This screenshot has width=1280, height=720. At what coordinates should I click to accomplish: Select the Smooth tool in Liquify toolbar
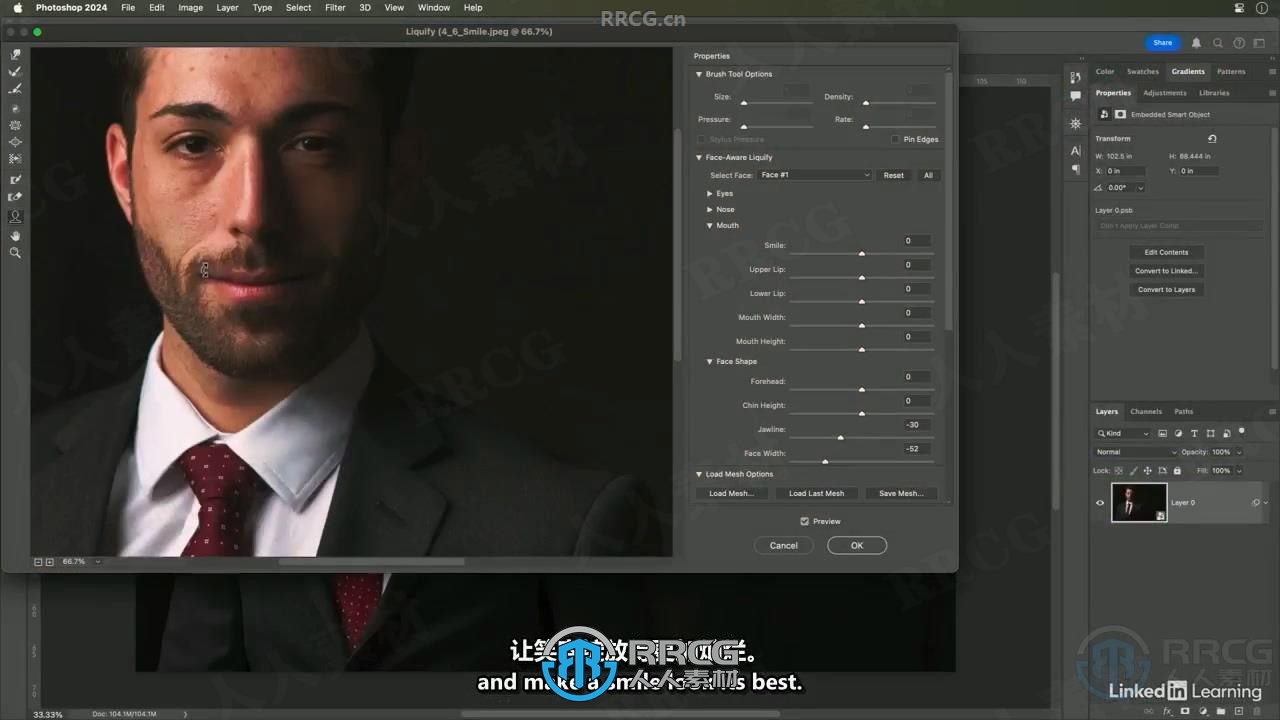coord(15,89)
